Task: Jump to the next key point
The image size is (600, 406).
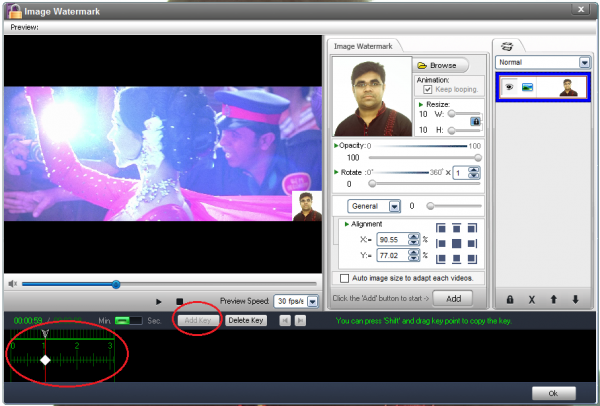Action: 300,320
